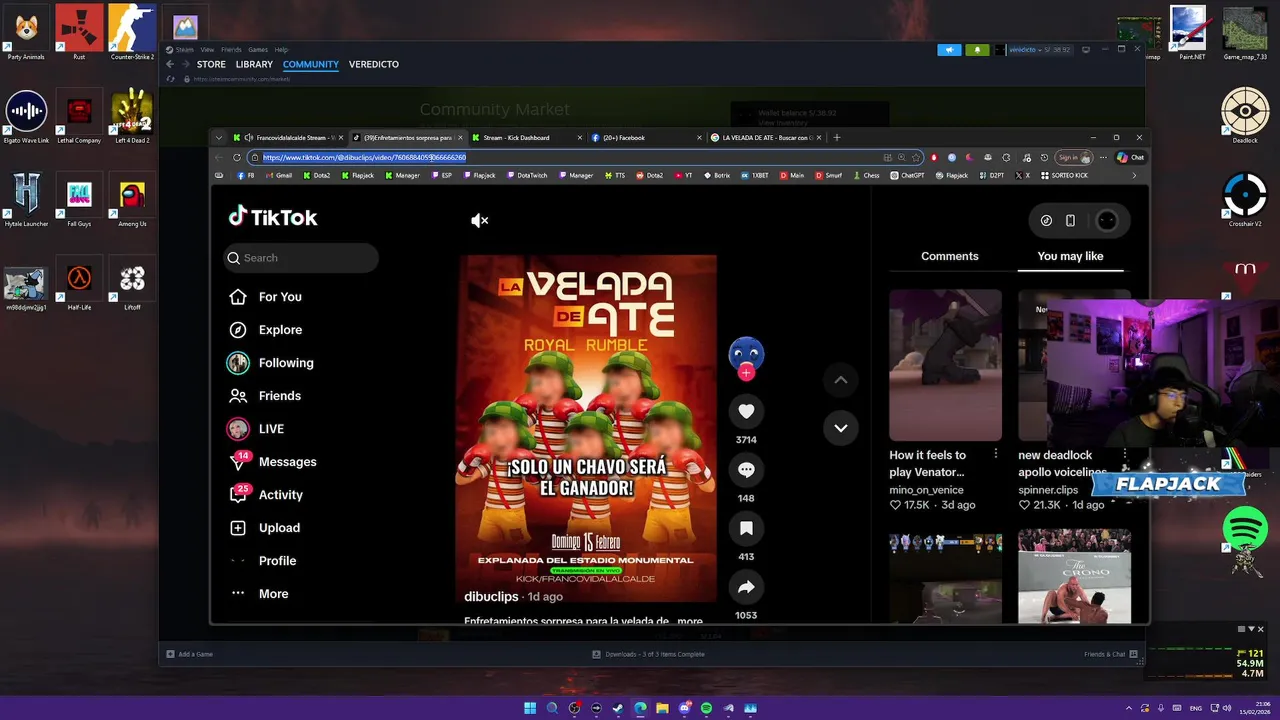Click Add a Game in Steam
1280x720 pixels.
click(190, 654)
